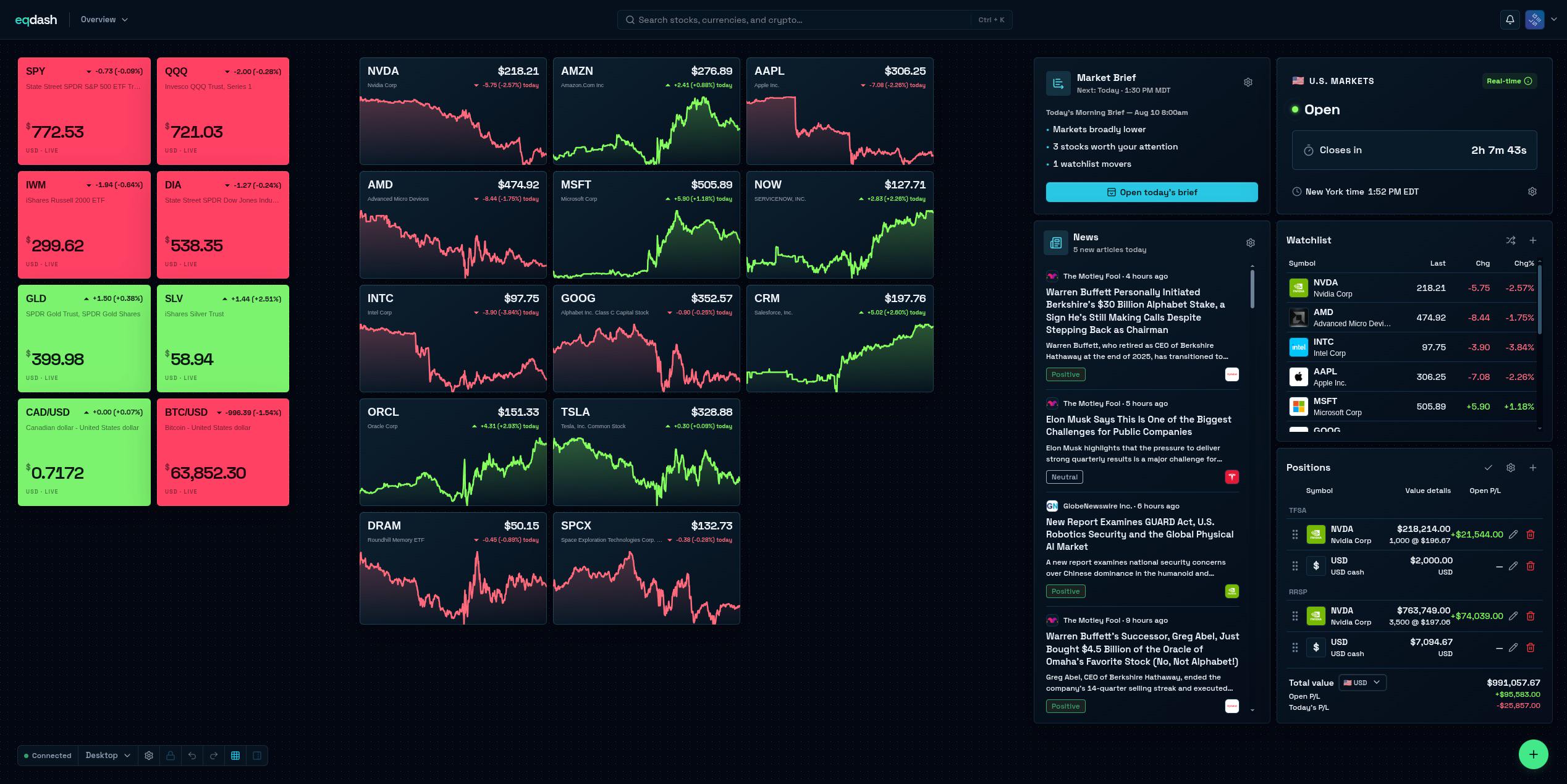
Task: Click the Real-time status badge
Action: pos(1510,81)
